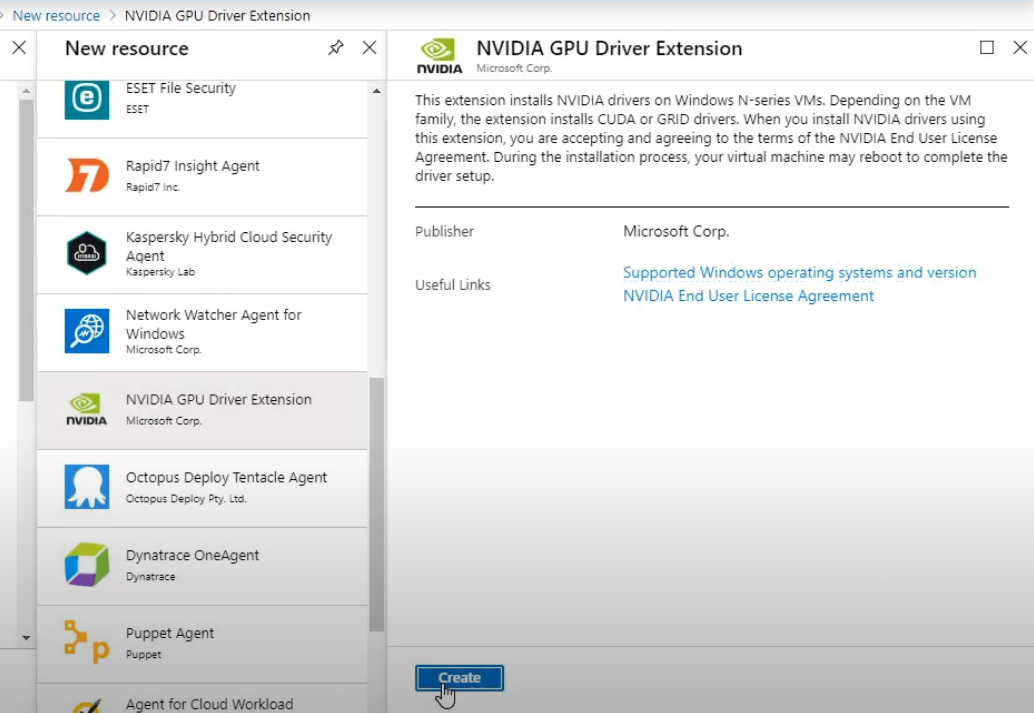Select Agent for Cloud Workload entry
Image resolution: width=1034 pixels, height=713 pixels.
coord(202,698)
